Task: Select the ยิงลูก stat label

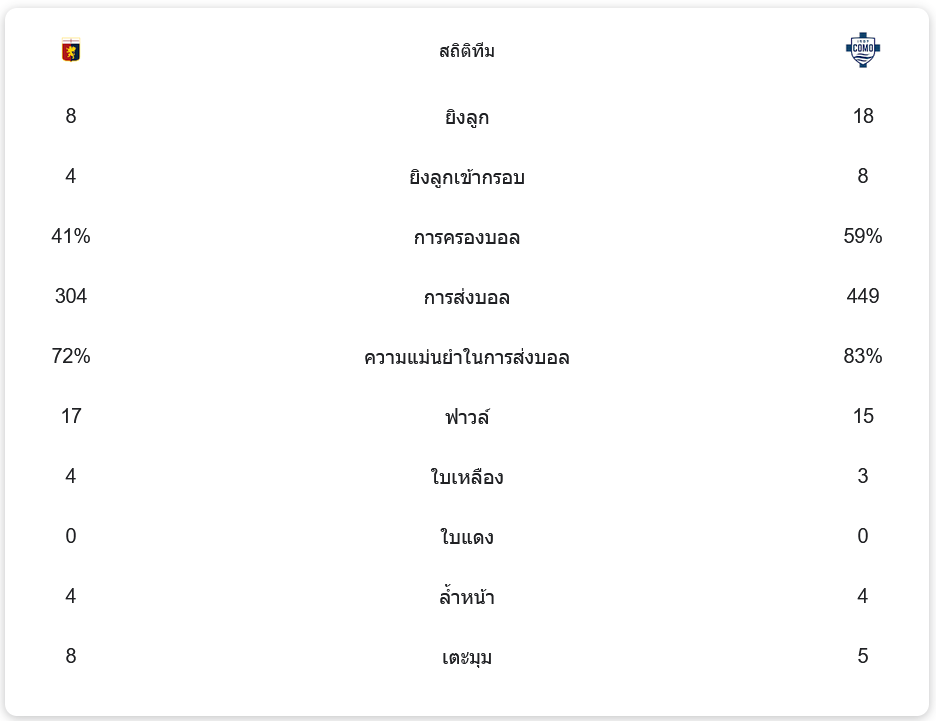Action: [467, 117]
